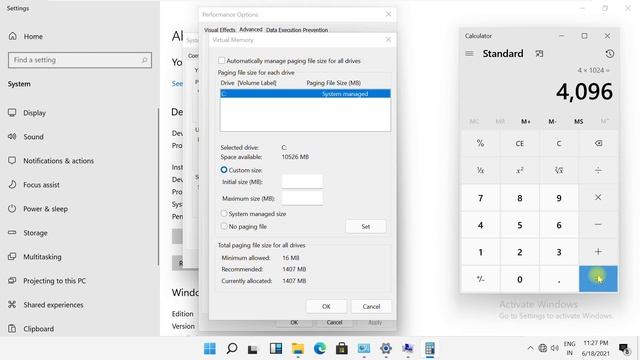Click the decimal point key
Image resolution: width=640 pixels, height=360 pixels.
559,279
